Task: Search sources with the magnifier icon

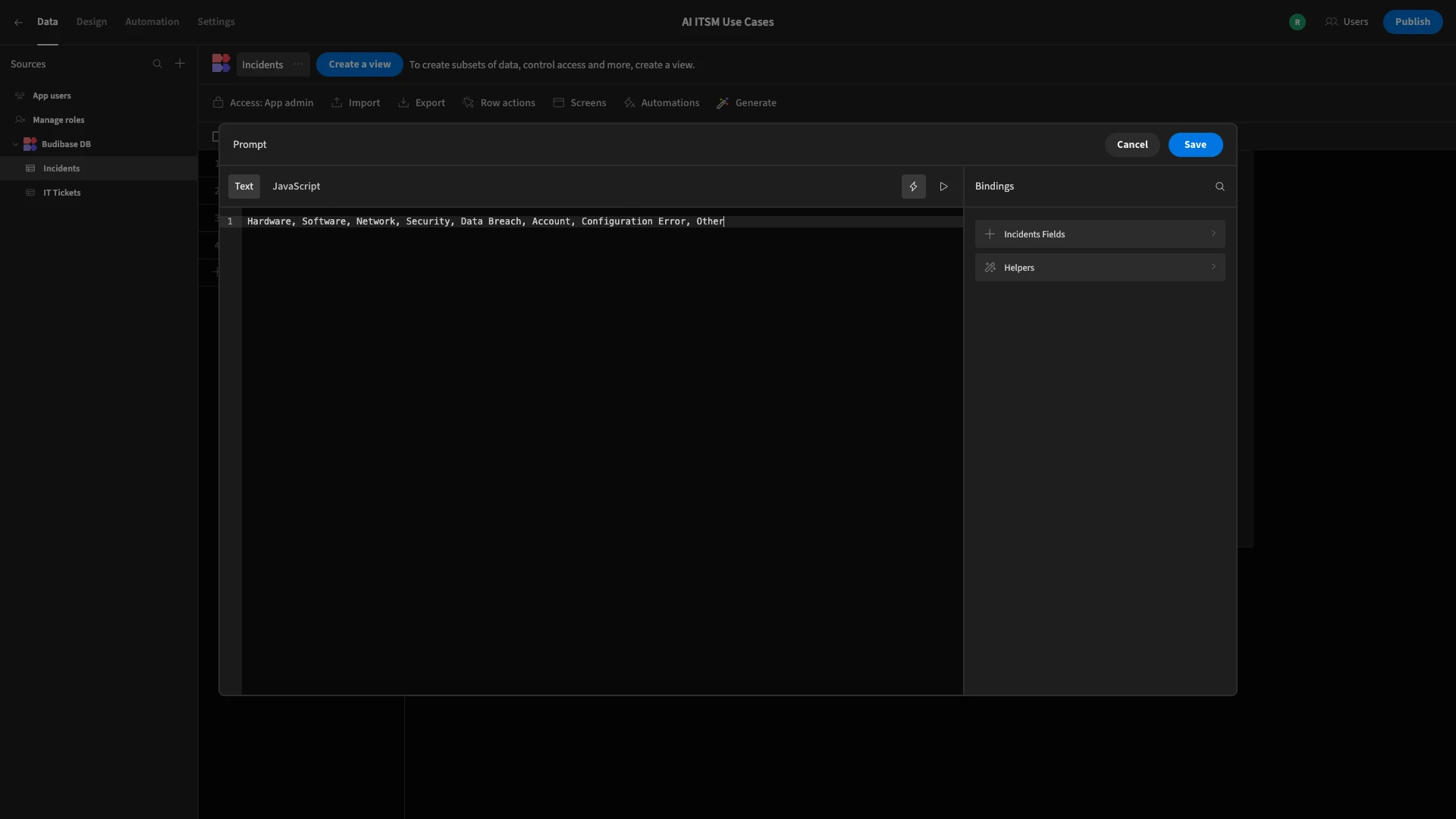Action: click(x=157, y=64)
